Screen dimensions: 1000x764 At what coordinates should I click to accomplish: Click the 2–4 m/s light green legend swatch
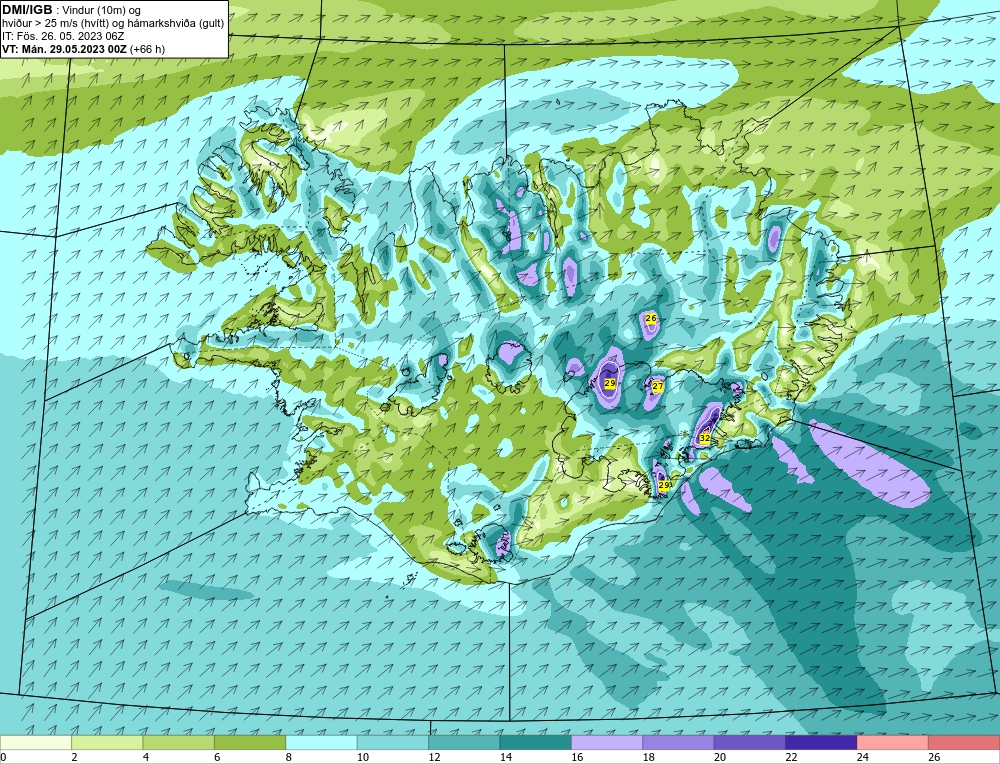pyautogui.click(x=107, y=742)
